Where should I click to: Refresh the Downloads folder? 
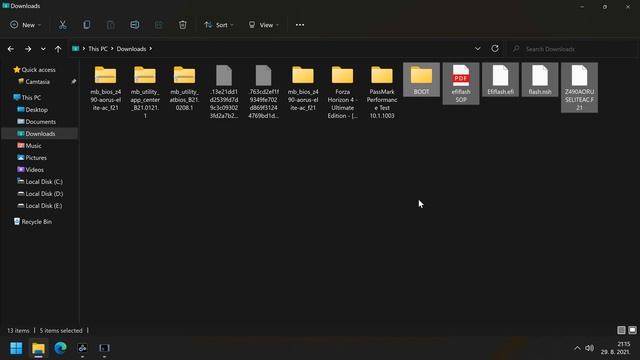tap(495, 49)
